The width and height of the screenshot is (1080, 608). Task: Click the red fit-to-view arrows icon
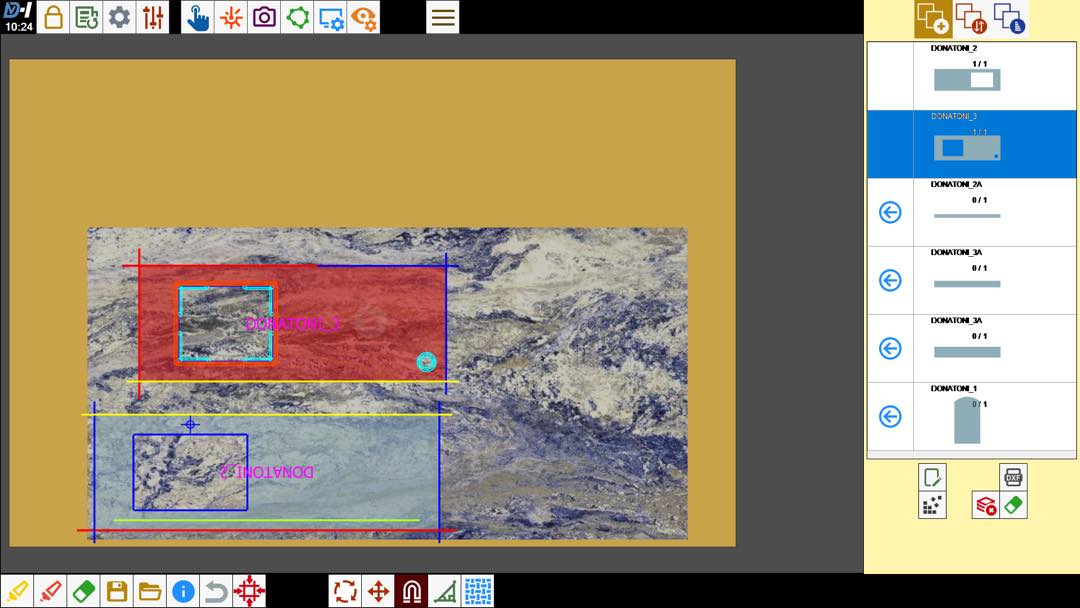tap(249, 591)
